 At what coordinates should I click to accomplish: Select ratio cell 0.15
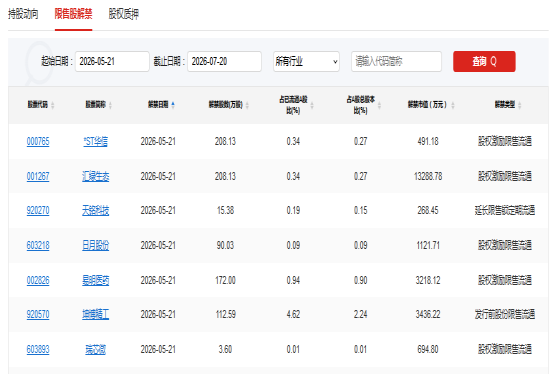click(x=360, y=210)
